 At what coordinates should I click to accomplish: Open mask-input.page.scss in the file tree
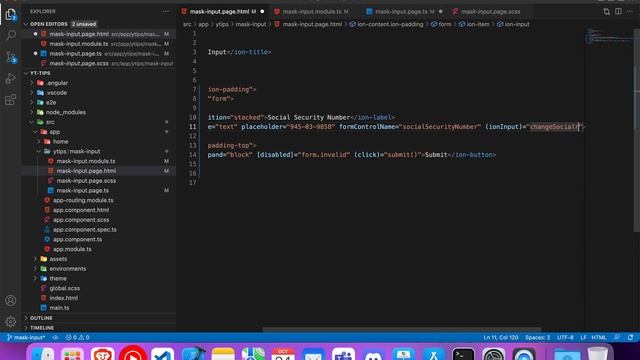[x=86, y=181]
